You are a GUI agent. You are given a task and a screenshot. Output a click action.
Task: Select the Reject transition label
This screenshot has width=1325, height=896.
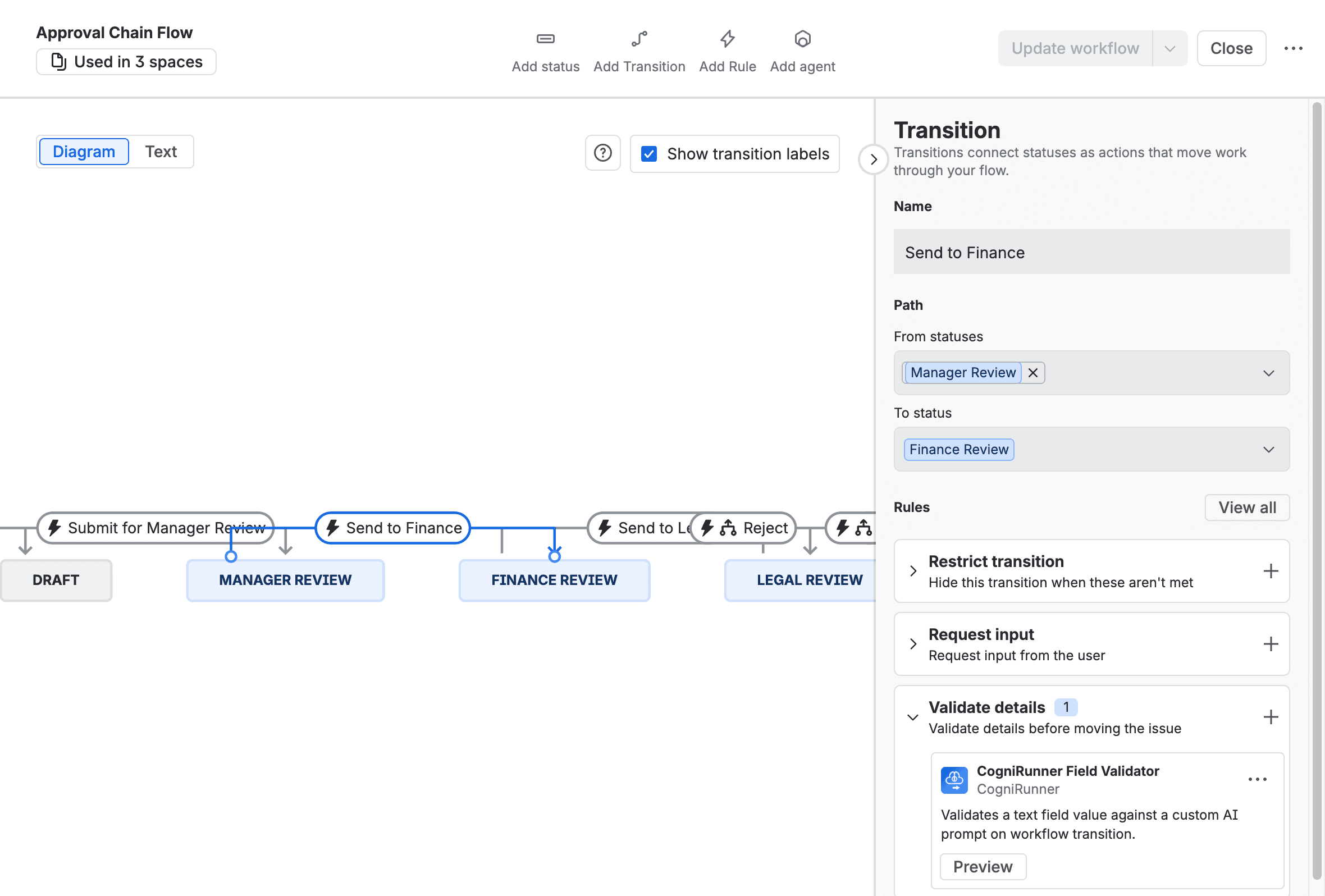tap(743, 528)
